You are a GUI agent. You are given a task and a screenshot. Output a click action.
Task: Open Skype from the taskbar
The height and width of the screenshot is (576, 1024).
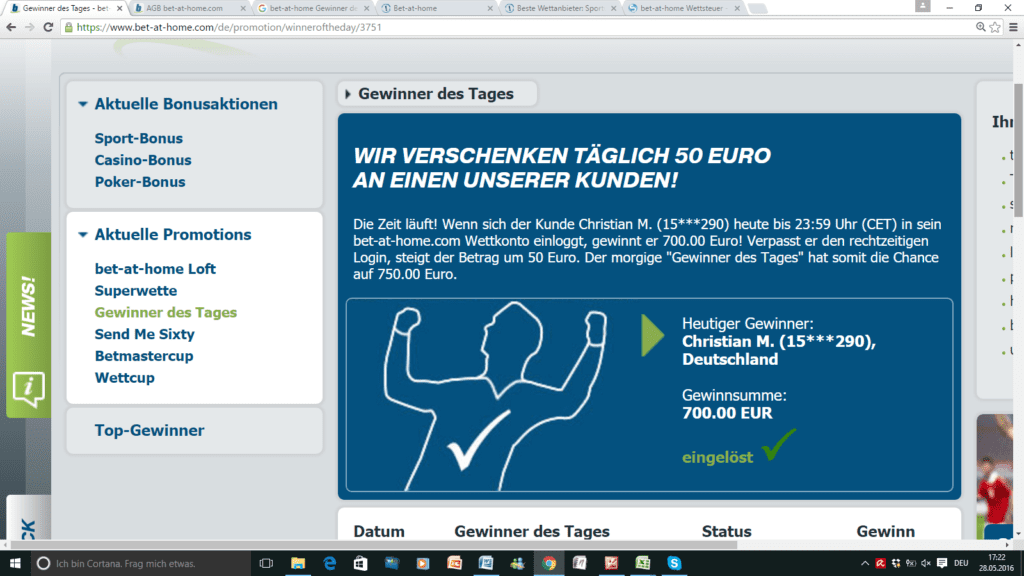point(674,563)
